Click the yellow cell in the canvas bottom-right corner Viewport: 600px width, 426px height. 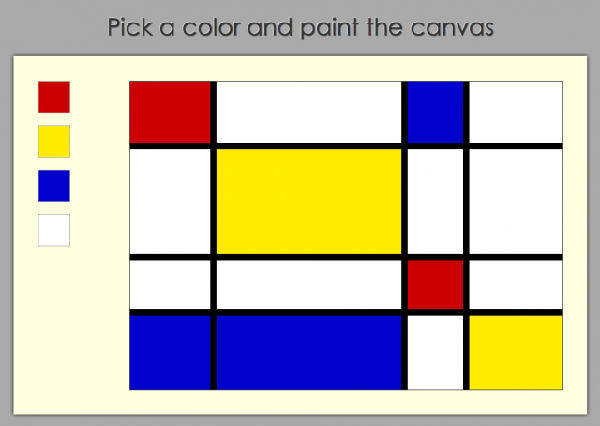click(x=515, y=352)
